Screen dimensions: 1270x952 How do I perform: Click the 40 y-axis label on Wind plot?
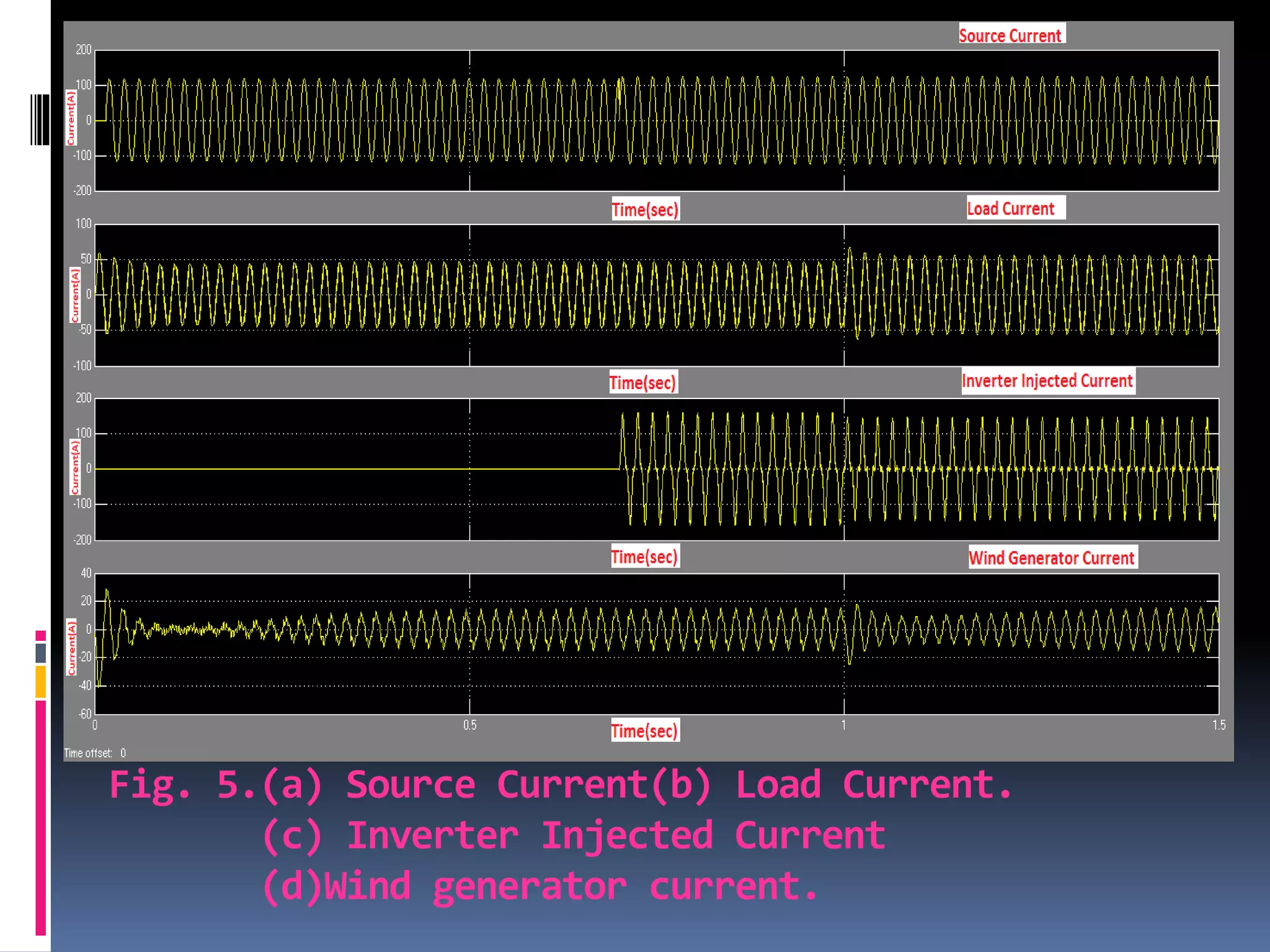[x=86, y=573]
